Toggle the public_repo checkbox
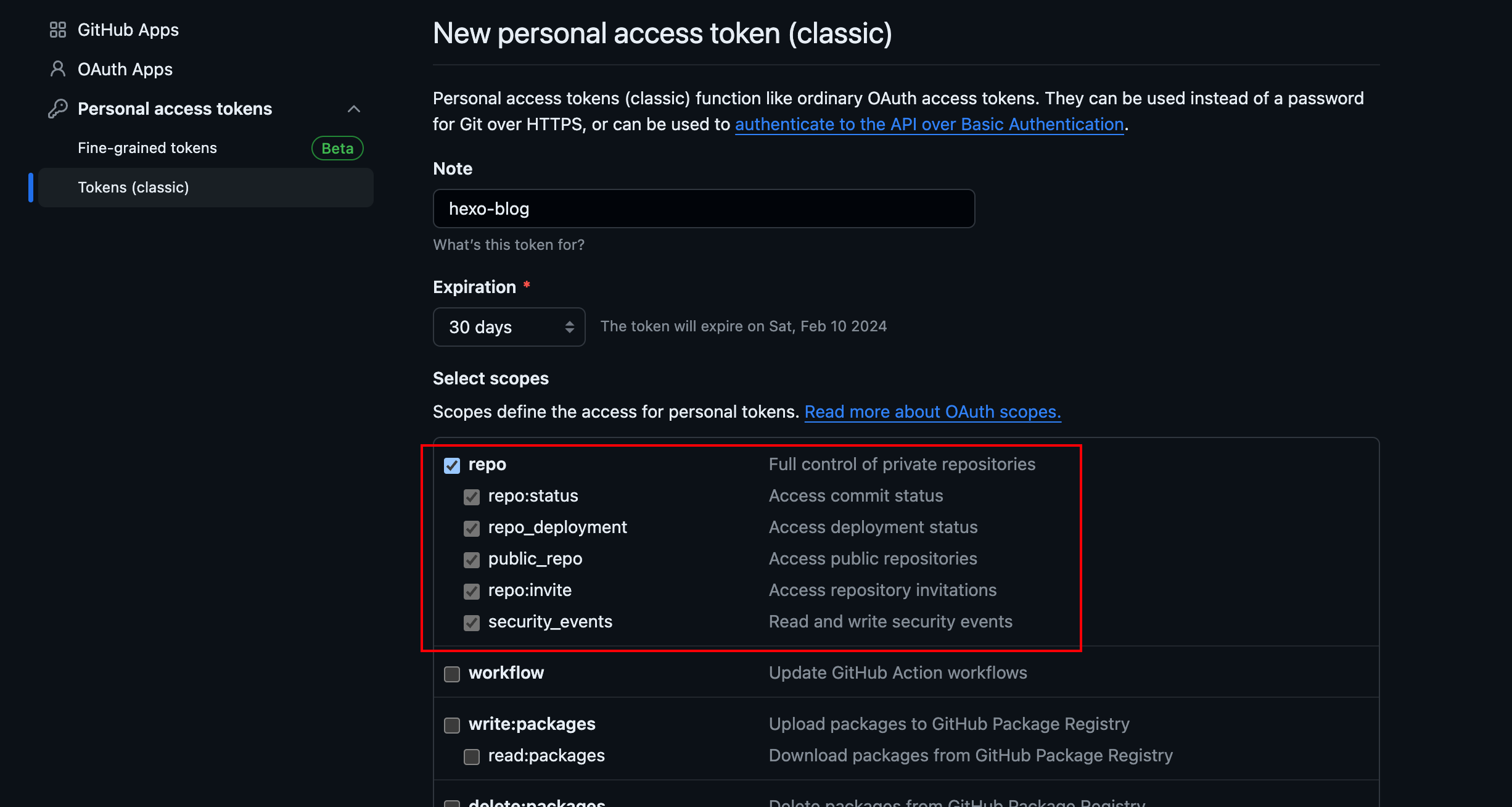Image resolution: width=1512 pixels, height=807 pixels. pyautogui.click(x=472, y=560)
